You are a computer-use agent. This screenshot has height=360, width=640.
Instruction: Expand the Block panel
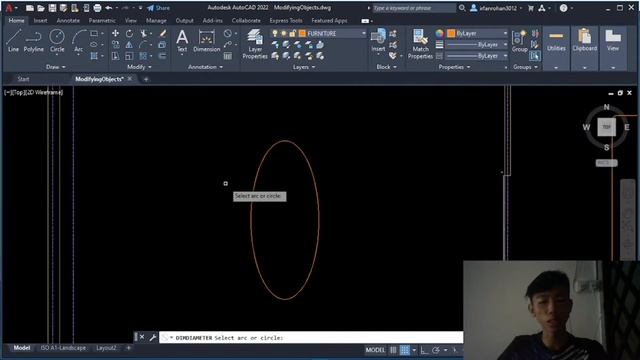point(386,67)
